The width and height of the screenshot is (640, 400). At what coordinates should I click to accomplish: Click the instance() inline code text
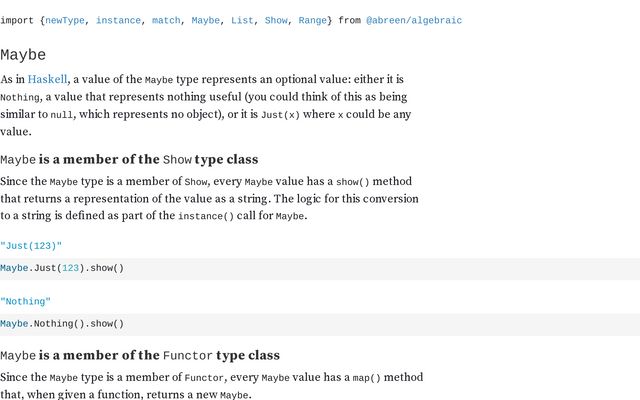pos(206,216)
